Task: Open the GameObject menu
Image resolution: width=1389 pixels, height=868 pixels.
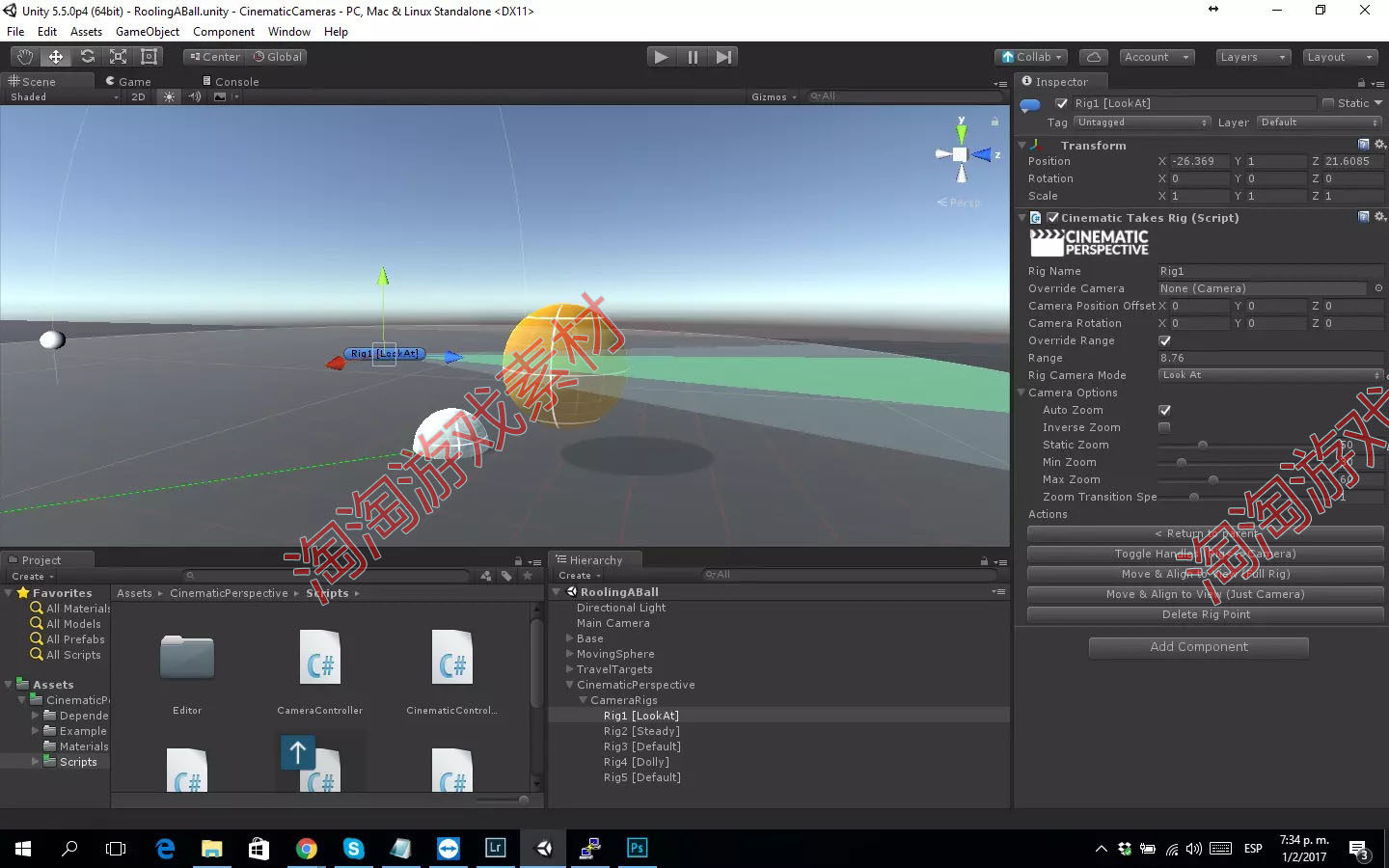Action: point(147,31)
